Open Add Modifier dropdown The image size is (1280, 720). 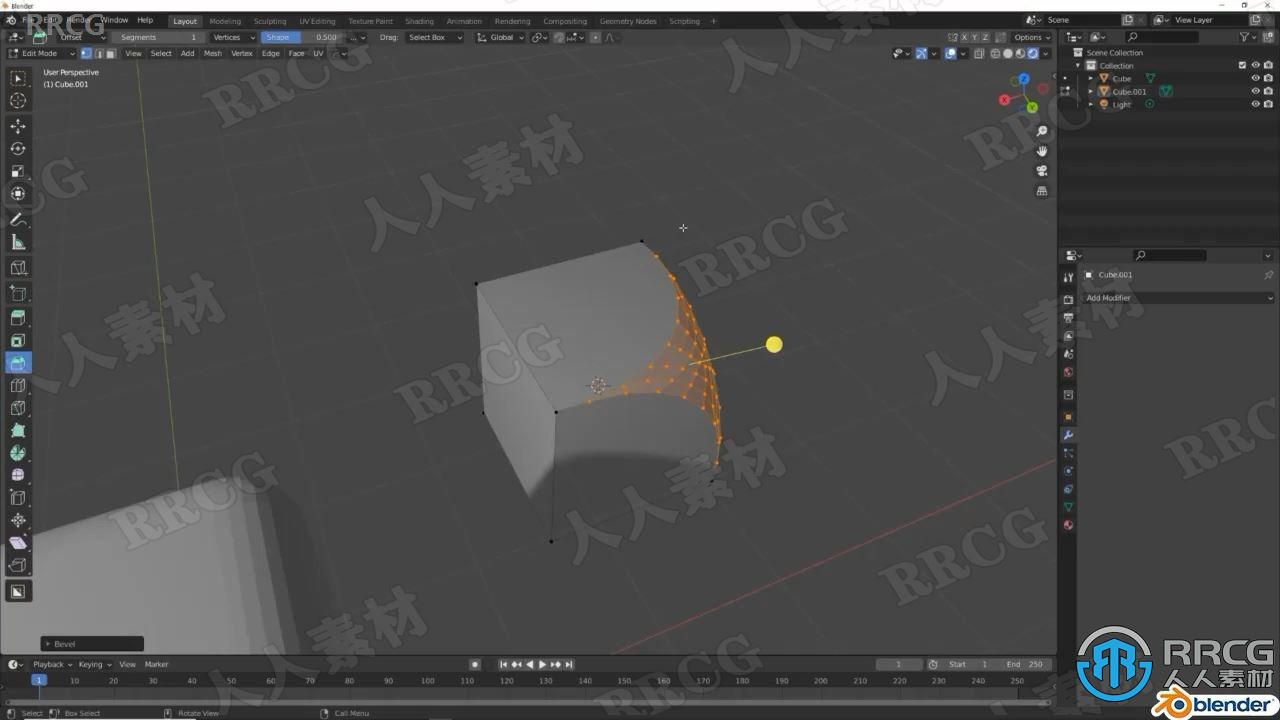pos(1179,298)
